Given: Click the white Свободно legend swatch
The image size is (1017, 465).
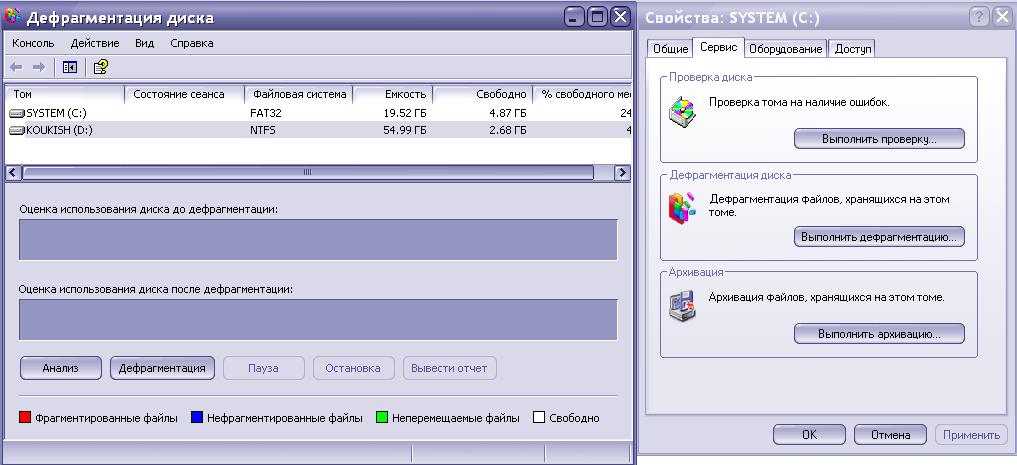Looking at the screenshot, I should pos(539,418).
